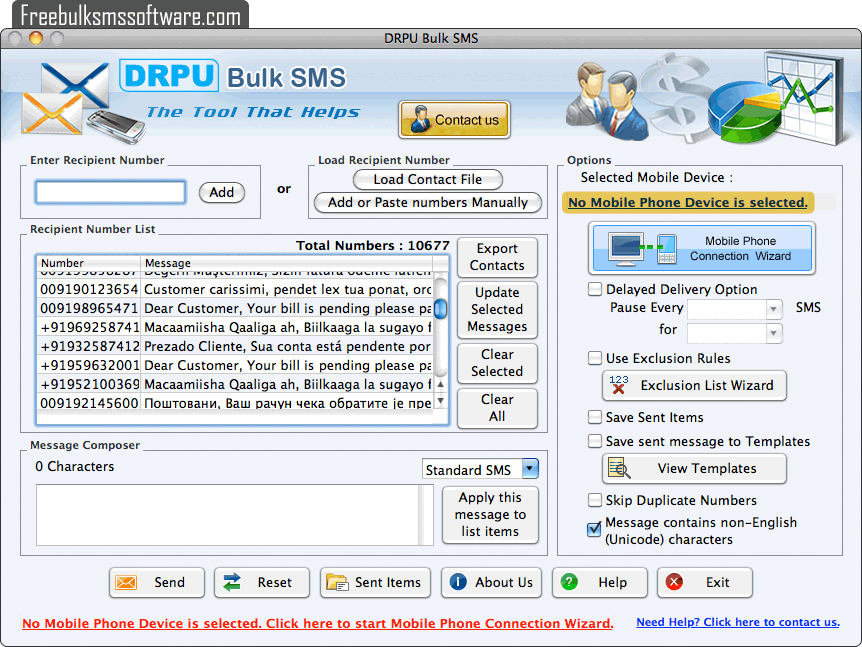Select row with number +91959632001

(235, 366)
